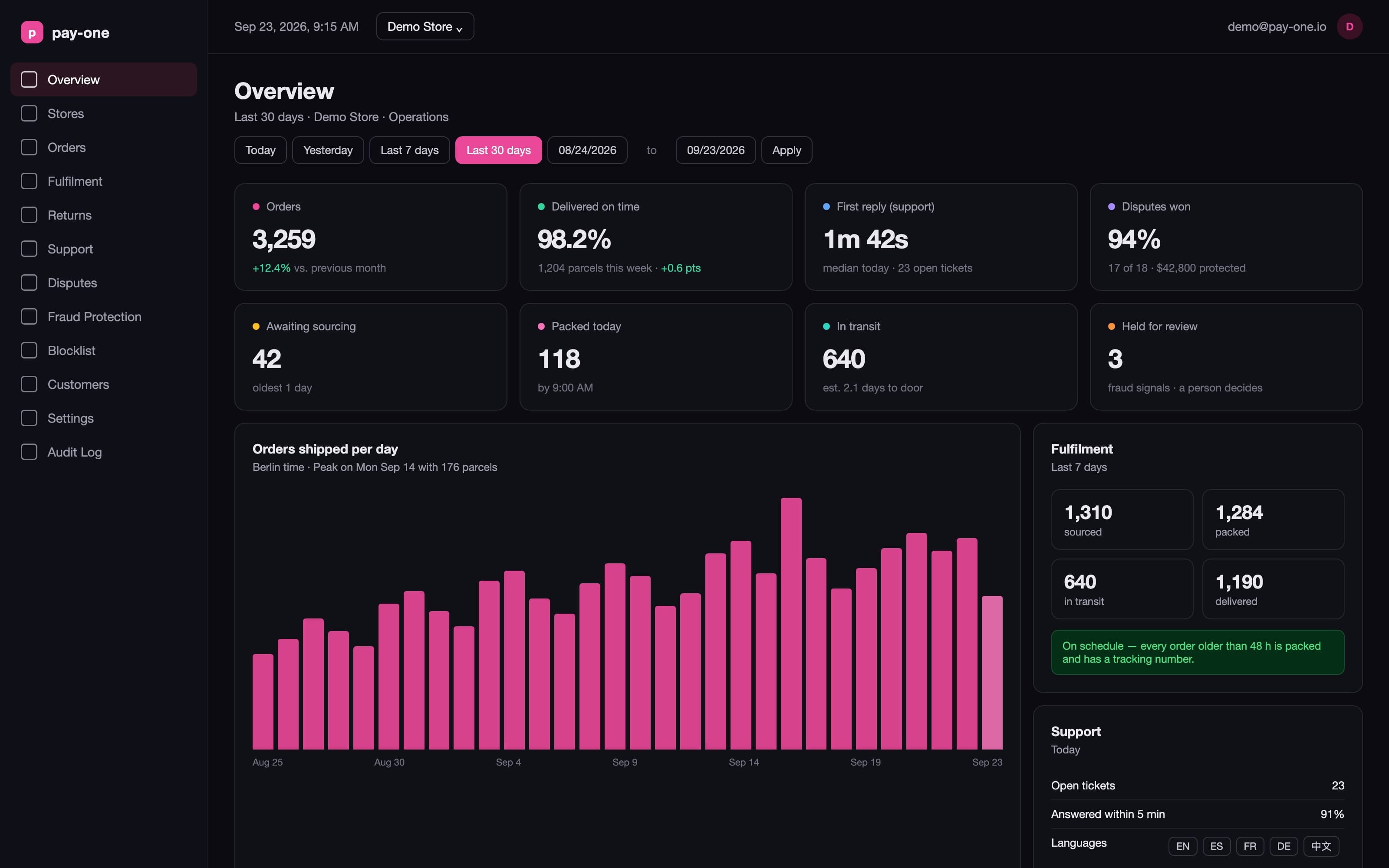1389x868 pixels.
Task: Select the DE language chip
Action: pos(1284,846)
